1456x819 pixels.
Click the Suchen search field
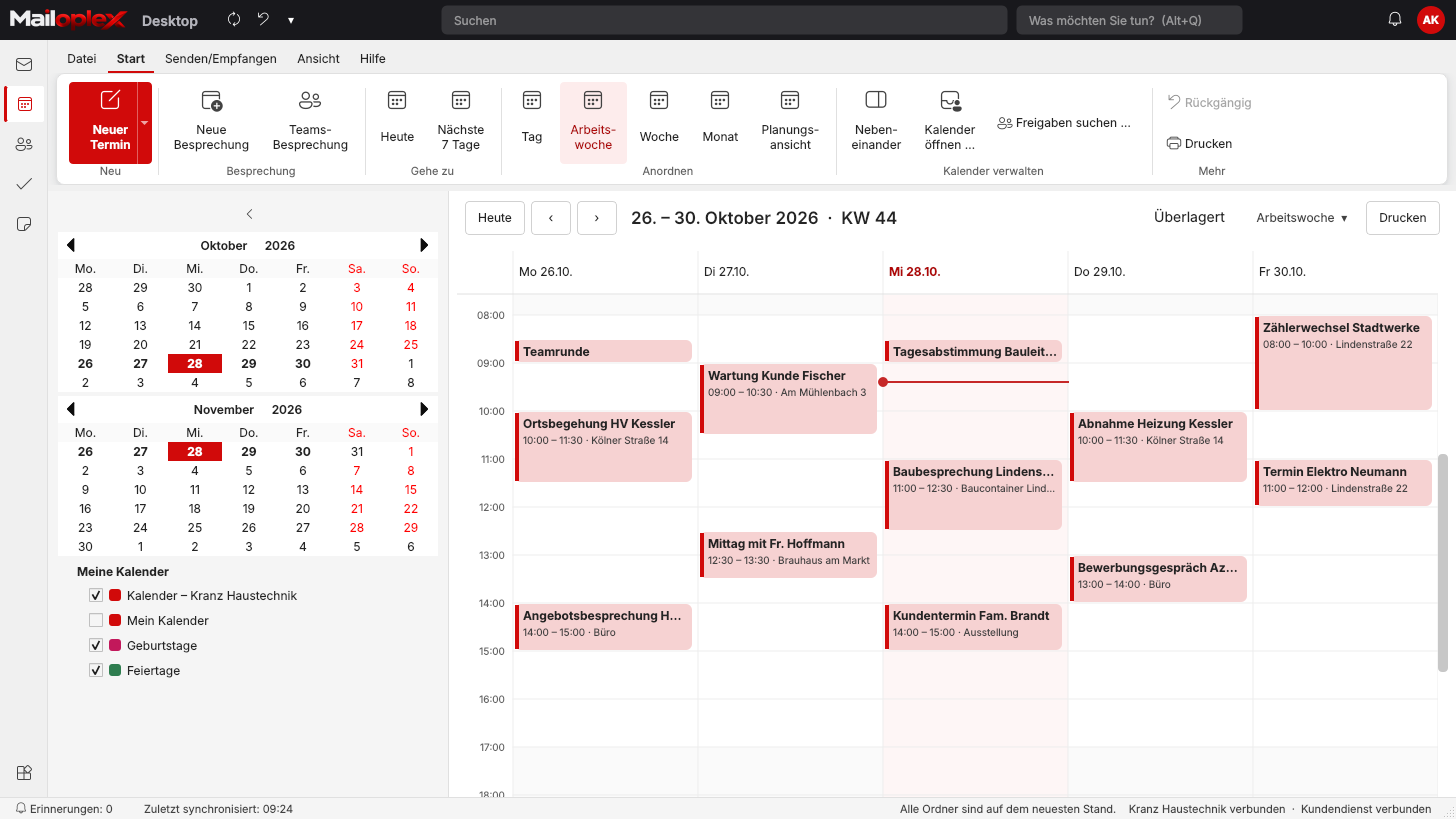click(724, 20)
